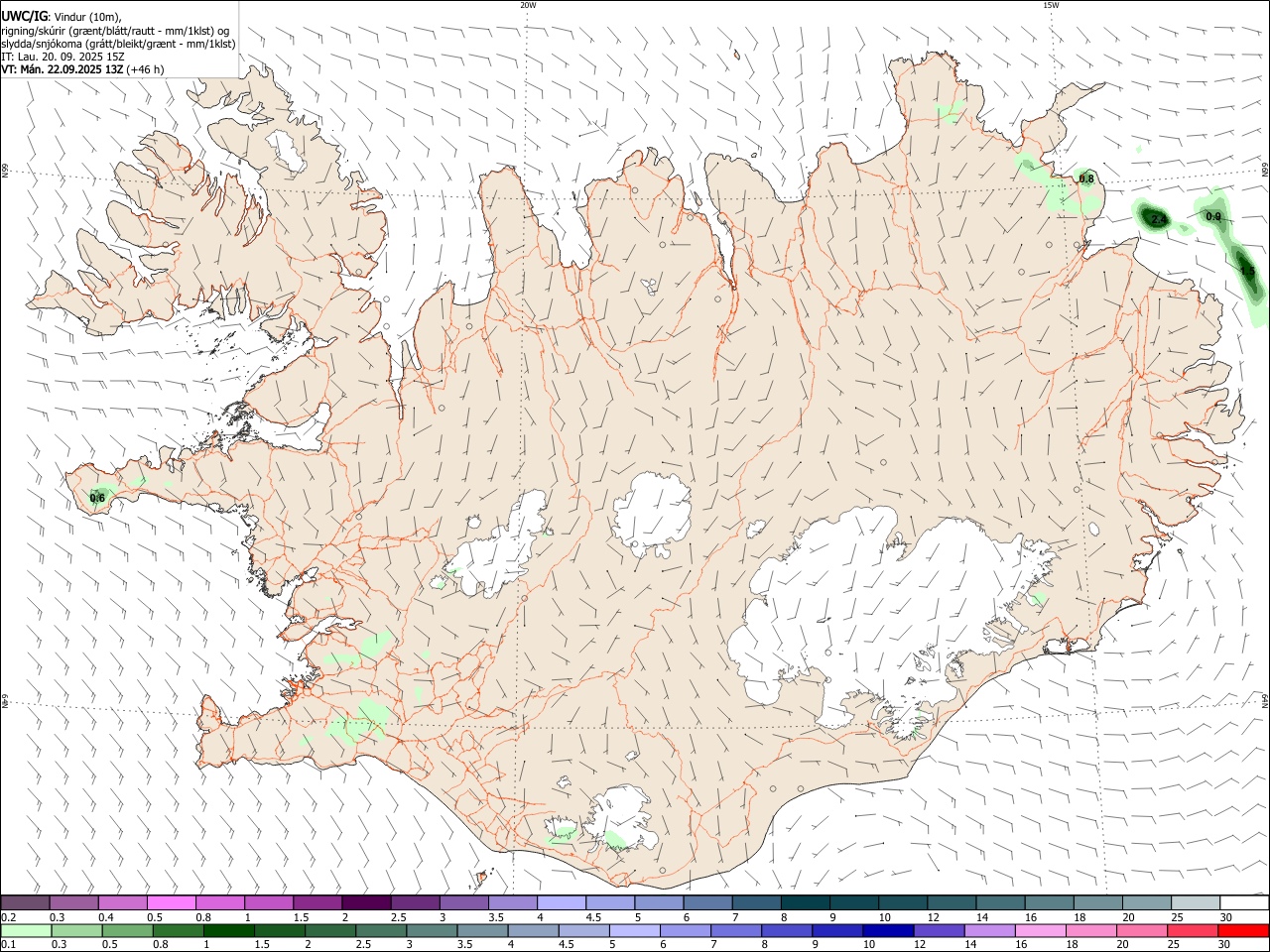Image resolution: width=1270 pixels, height=952 pixels.
Task: Pick the palest green rain swatch above 0.1
Action: click(27, 931)
